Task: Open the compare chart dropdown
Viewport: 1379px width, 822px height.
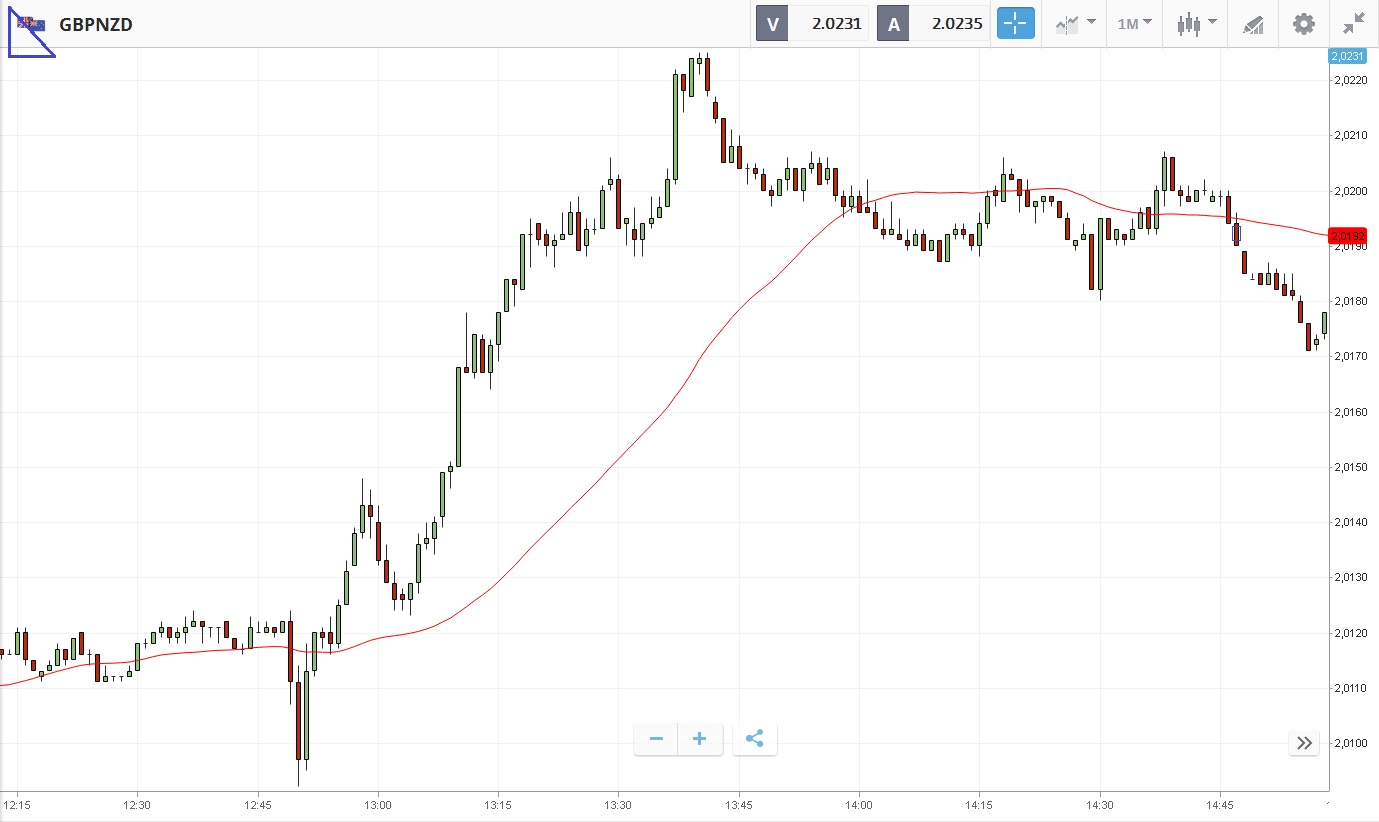Action: coord(1075,24)
